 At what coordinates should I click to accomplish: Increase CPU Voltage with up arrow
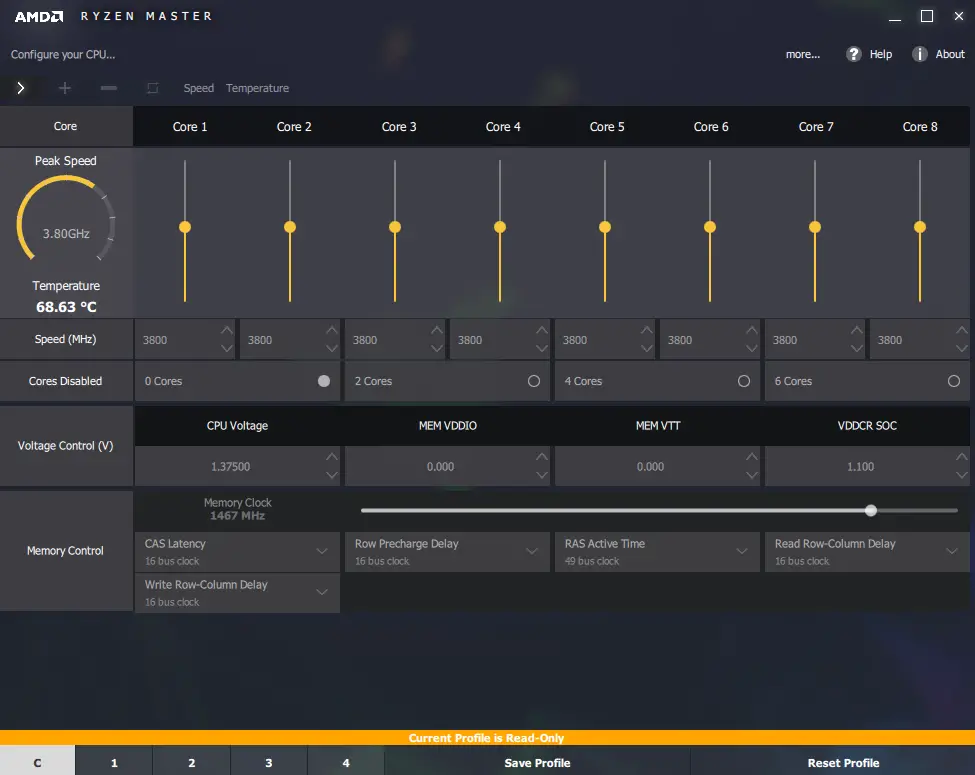(332, 457)
